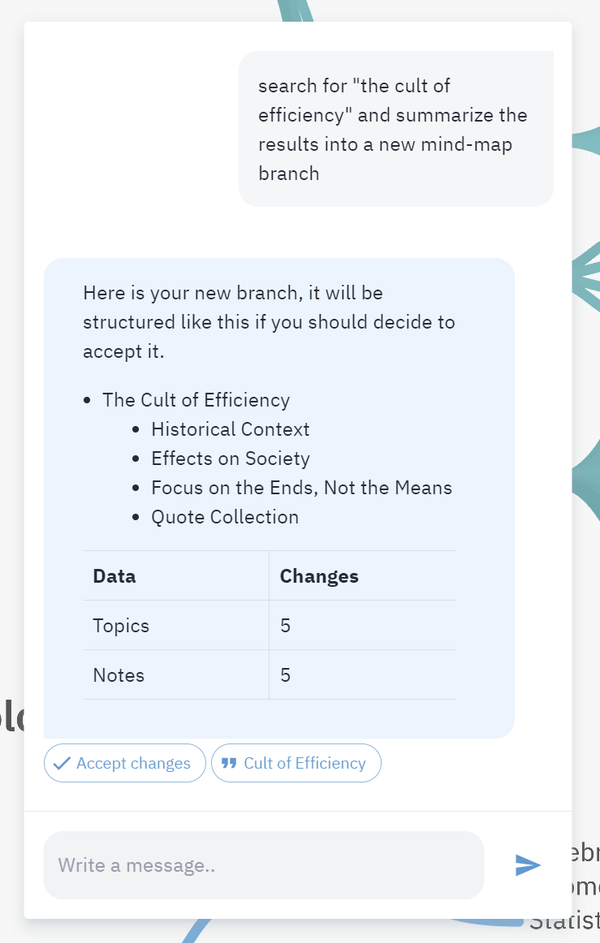
Task: Click the user message about cult of efficiency
Action: click(393, 129)
